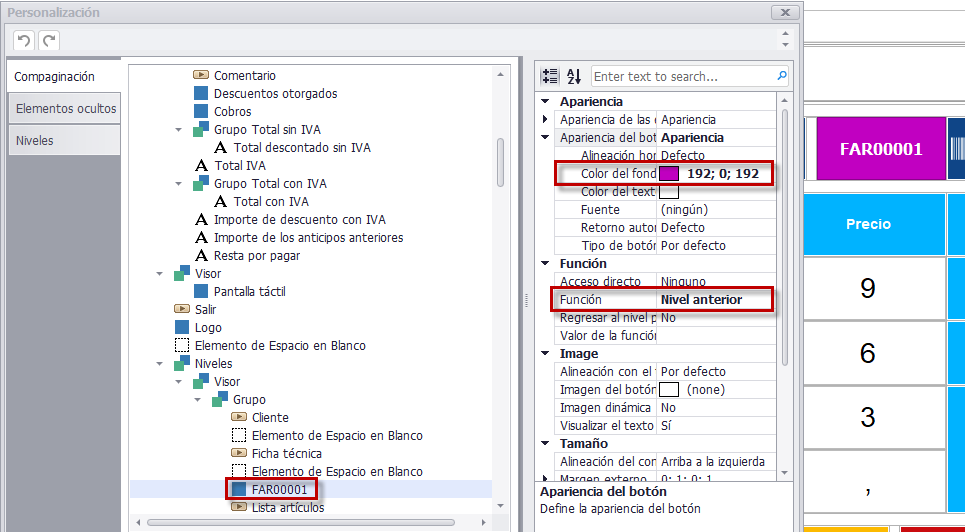Click the Color del fondo magenta swatch
Image resolution: width=965 pixels, height=532 pixels.
[669, 174]
